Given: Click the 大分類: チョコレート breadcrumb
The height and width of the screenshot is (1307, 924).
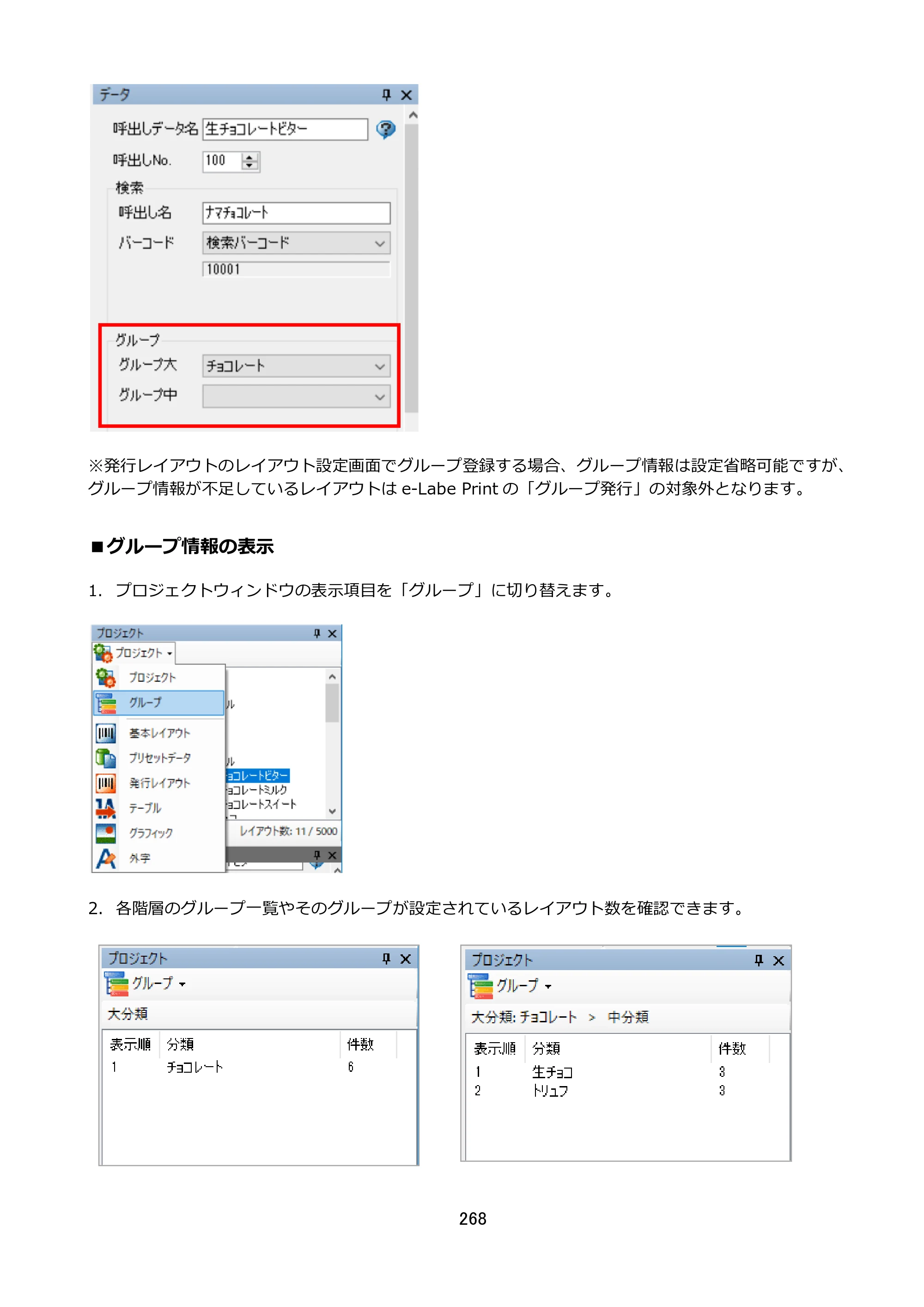Looking at the screenshot, I should (524, 1017).
